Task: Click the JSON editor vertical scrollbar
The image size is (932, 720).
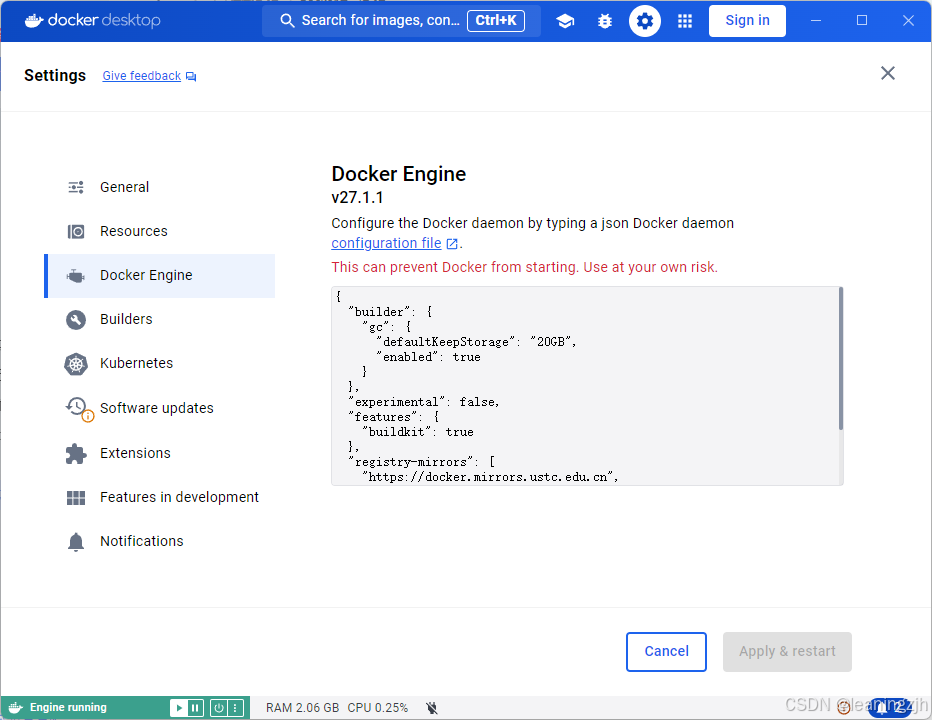Action: click(840, 358)
